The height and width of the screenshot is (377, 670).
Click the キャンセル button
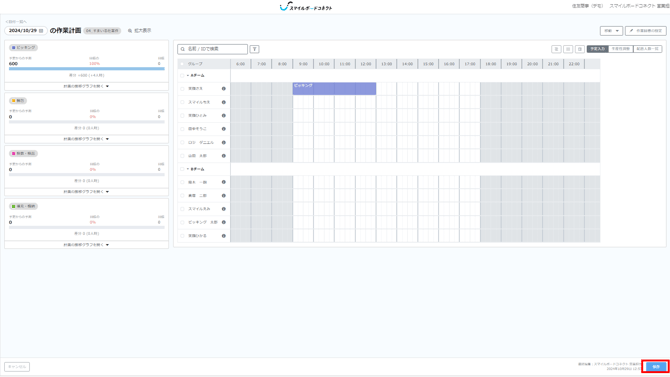[x=17, y=367]
